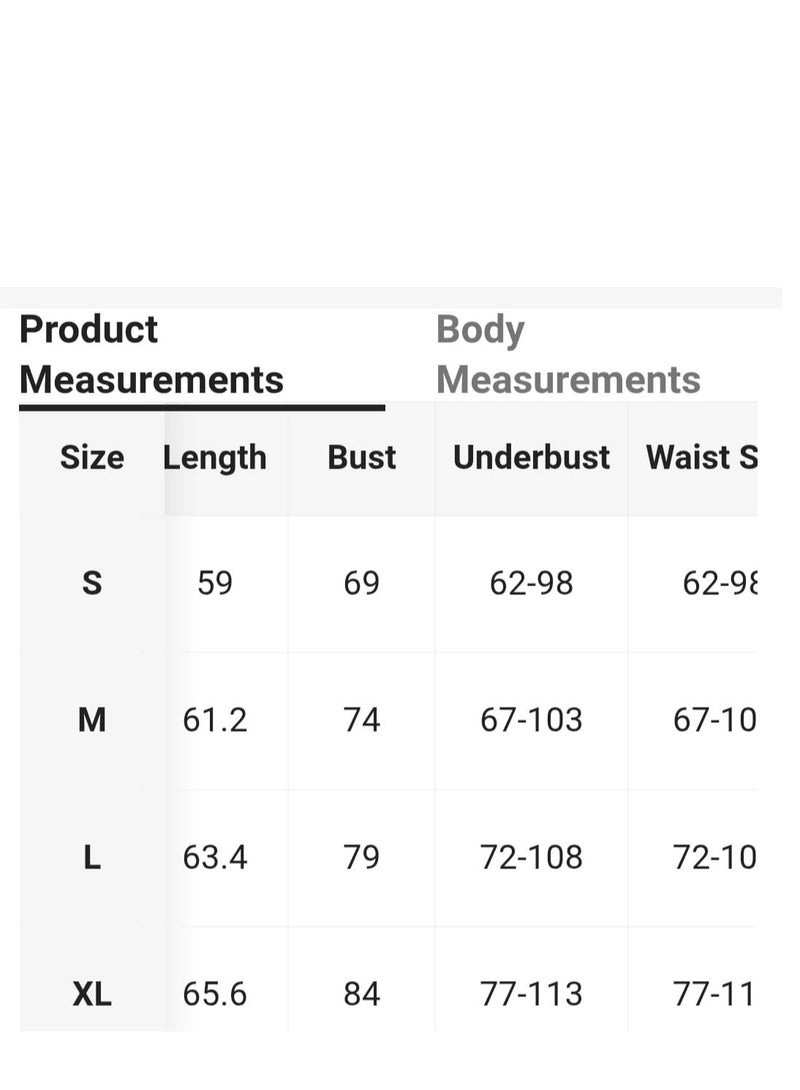Select the M size row label
Viewport: 800px width, 1090px height.
point(92,720)
